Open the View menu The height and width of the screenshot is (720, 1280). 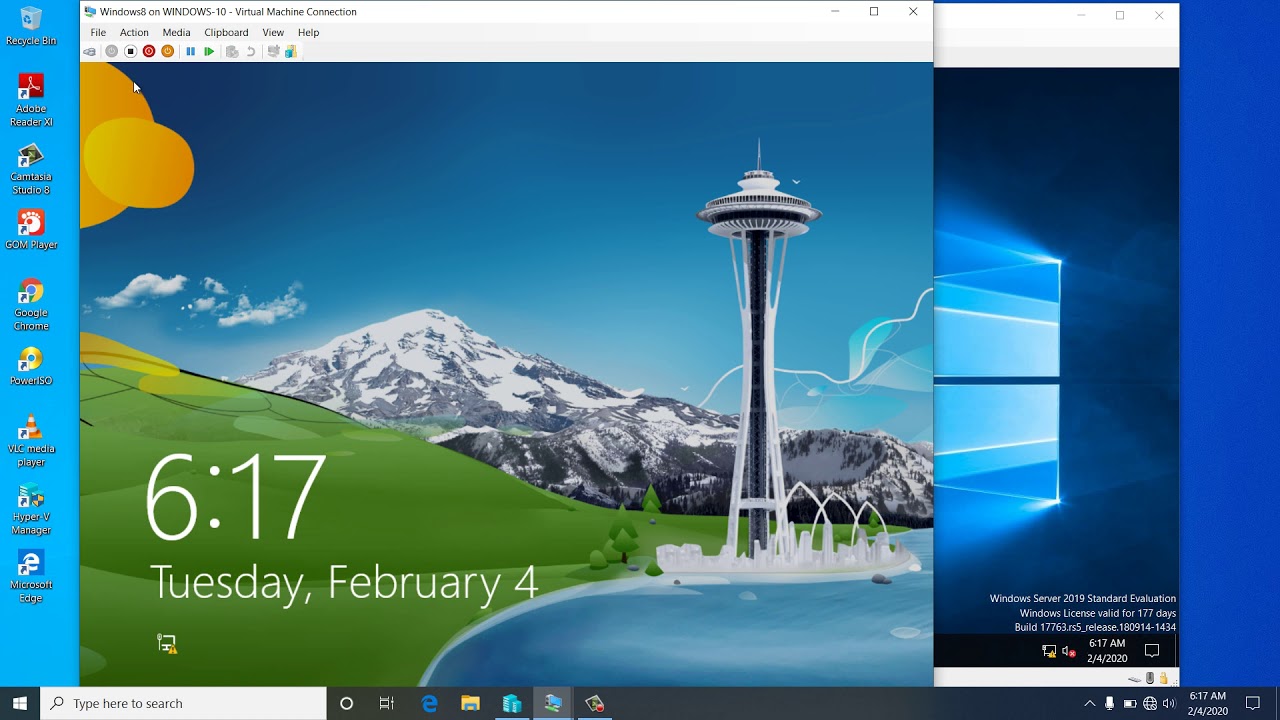pyautogui.click(x=273, y=32)
